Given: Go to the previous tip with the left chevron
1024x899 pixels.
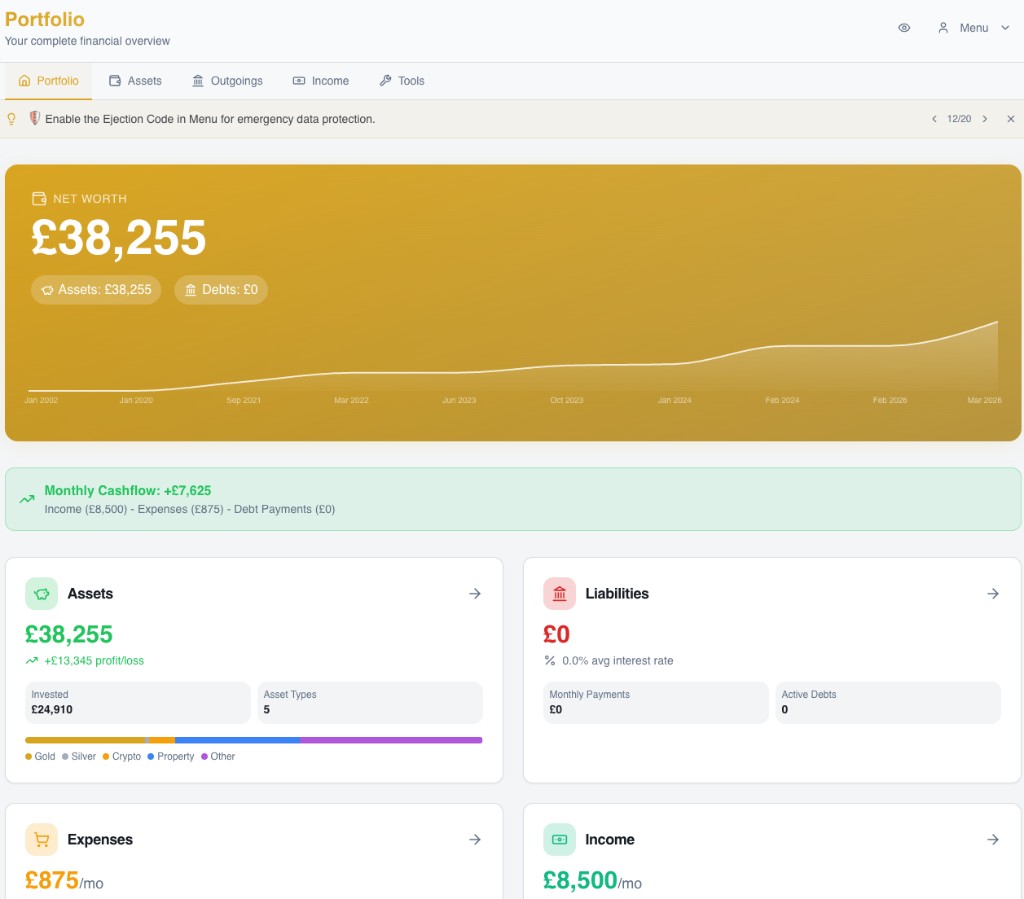Looking at the screenshot, I should (x=933, y=118).
